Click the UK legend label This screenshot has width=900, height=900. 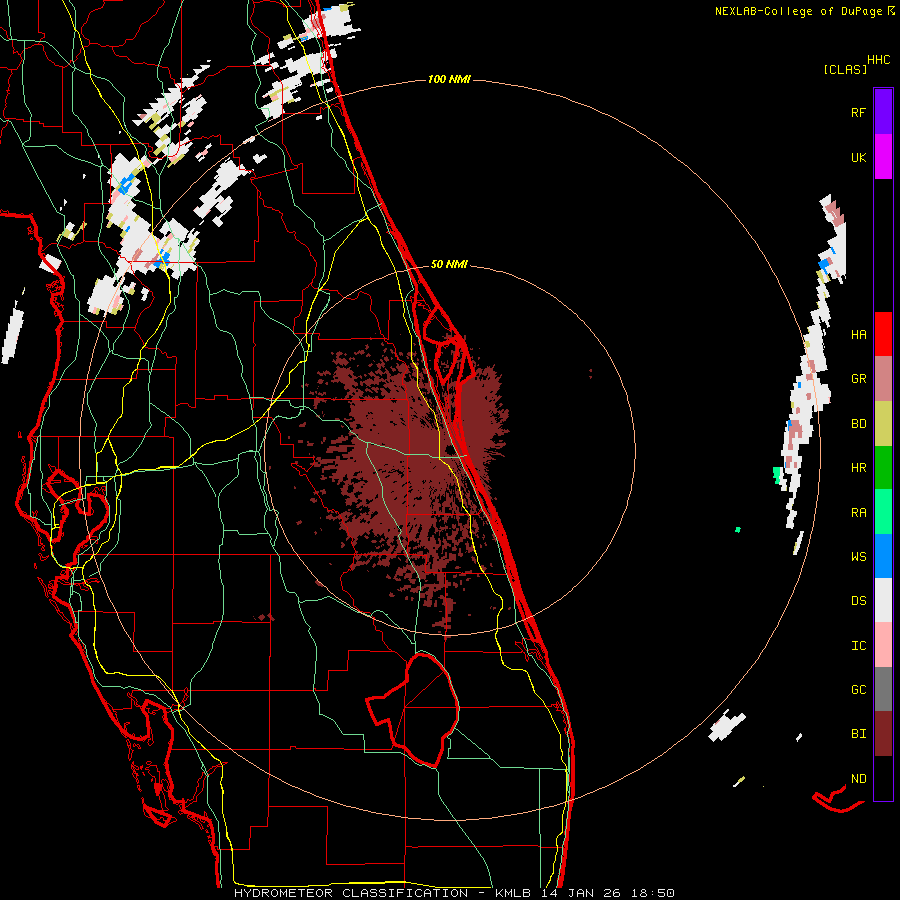pos(858,157)
